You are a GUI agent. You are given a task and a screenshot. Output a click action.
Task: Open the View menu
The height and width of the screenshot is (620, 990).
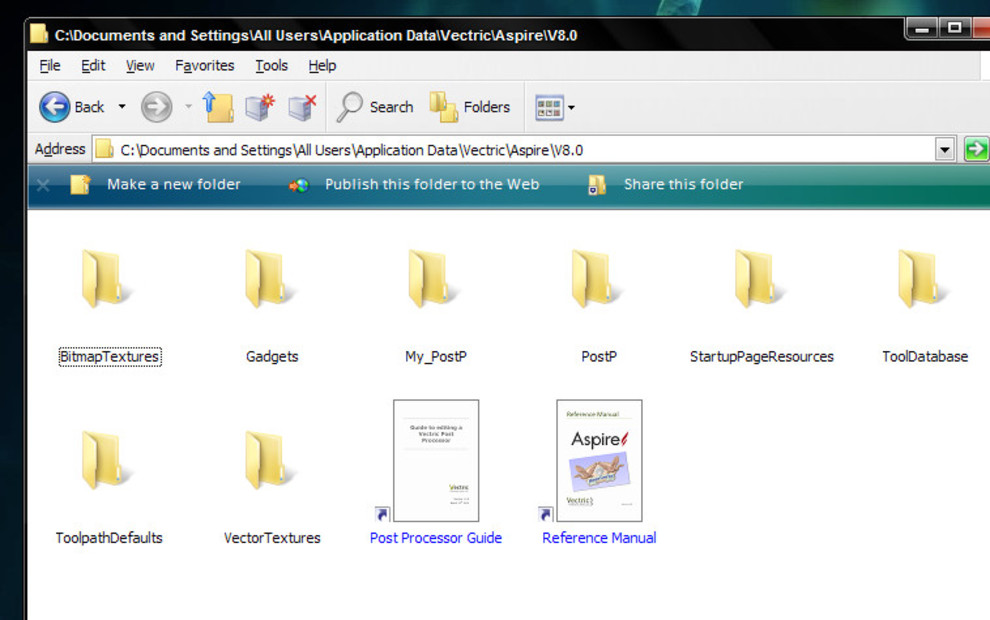(x=140, y=66)
